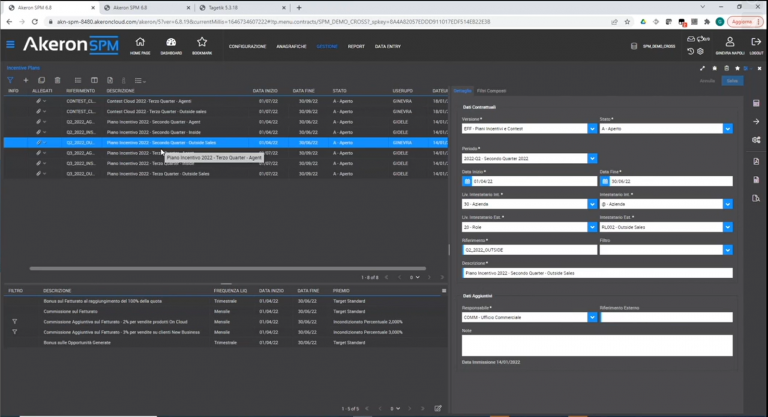Viewport: 768px width, 417px height.
Task: Expand the Versione dropdown
Action: tap(591, 129)
